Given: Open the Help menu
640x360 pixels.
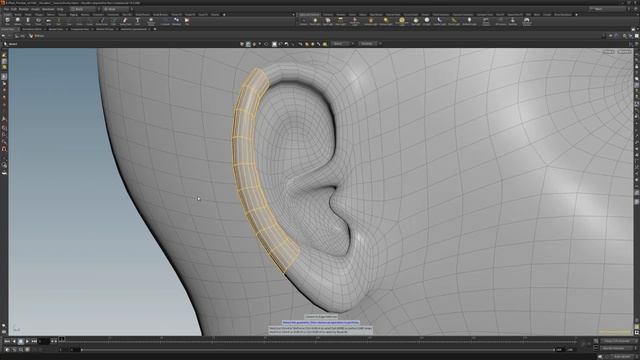Looking at the screenshot, I should tap(60, 9).
